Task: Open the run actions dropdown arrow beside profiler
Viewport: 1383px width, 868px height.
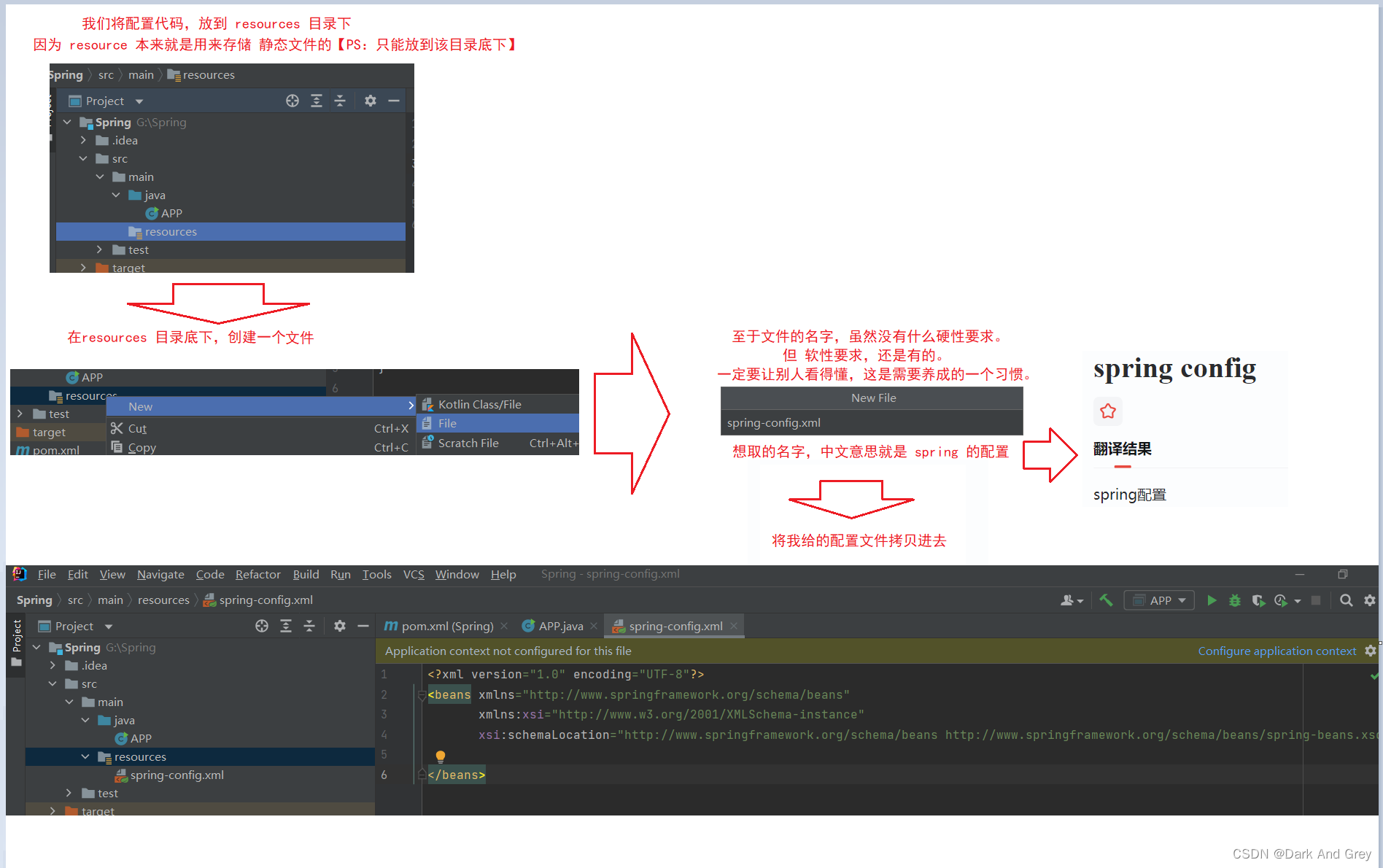Action: coord(1298,601)
